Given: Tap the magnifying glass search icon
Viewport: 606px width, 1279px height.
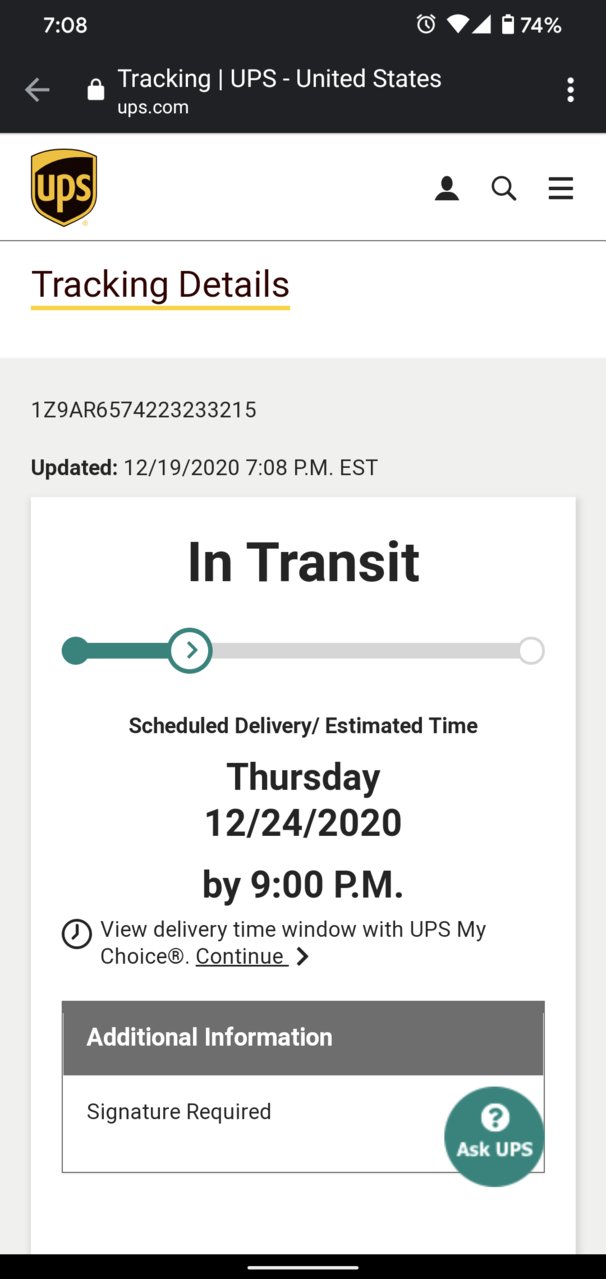Looking at the screenshot, I should (504, 188).
